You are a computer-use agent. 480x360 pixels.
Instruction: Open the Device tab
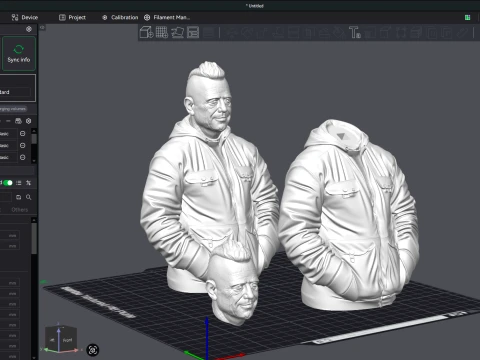(25, 17)
